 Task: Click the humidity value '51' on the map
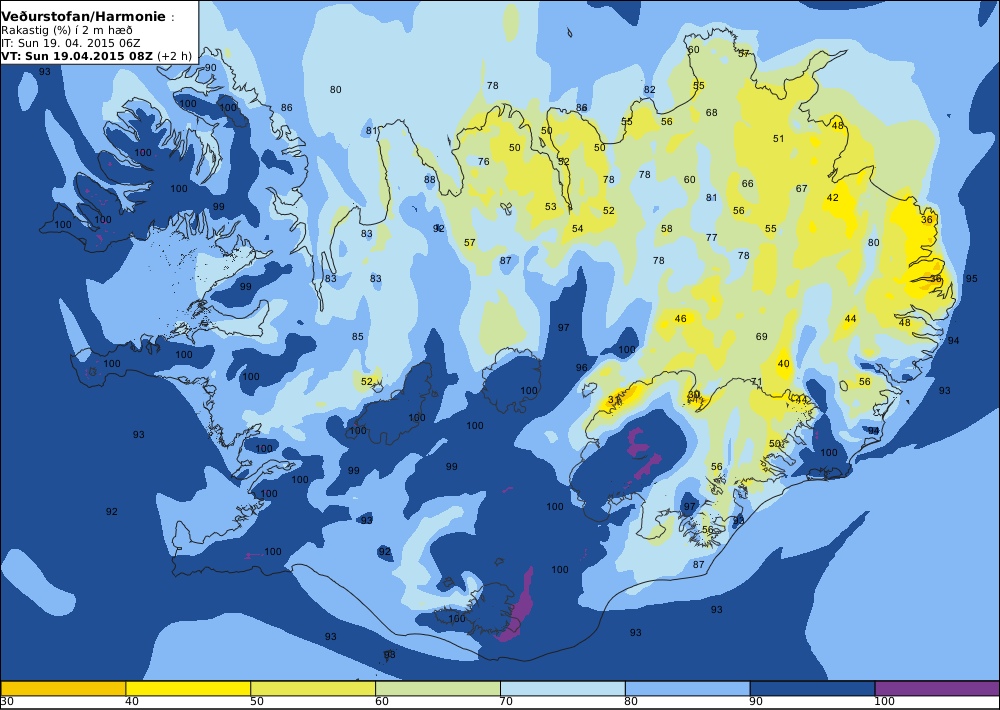778,138
